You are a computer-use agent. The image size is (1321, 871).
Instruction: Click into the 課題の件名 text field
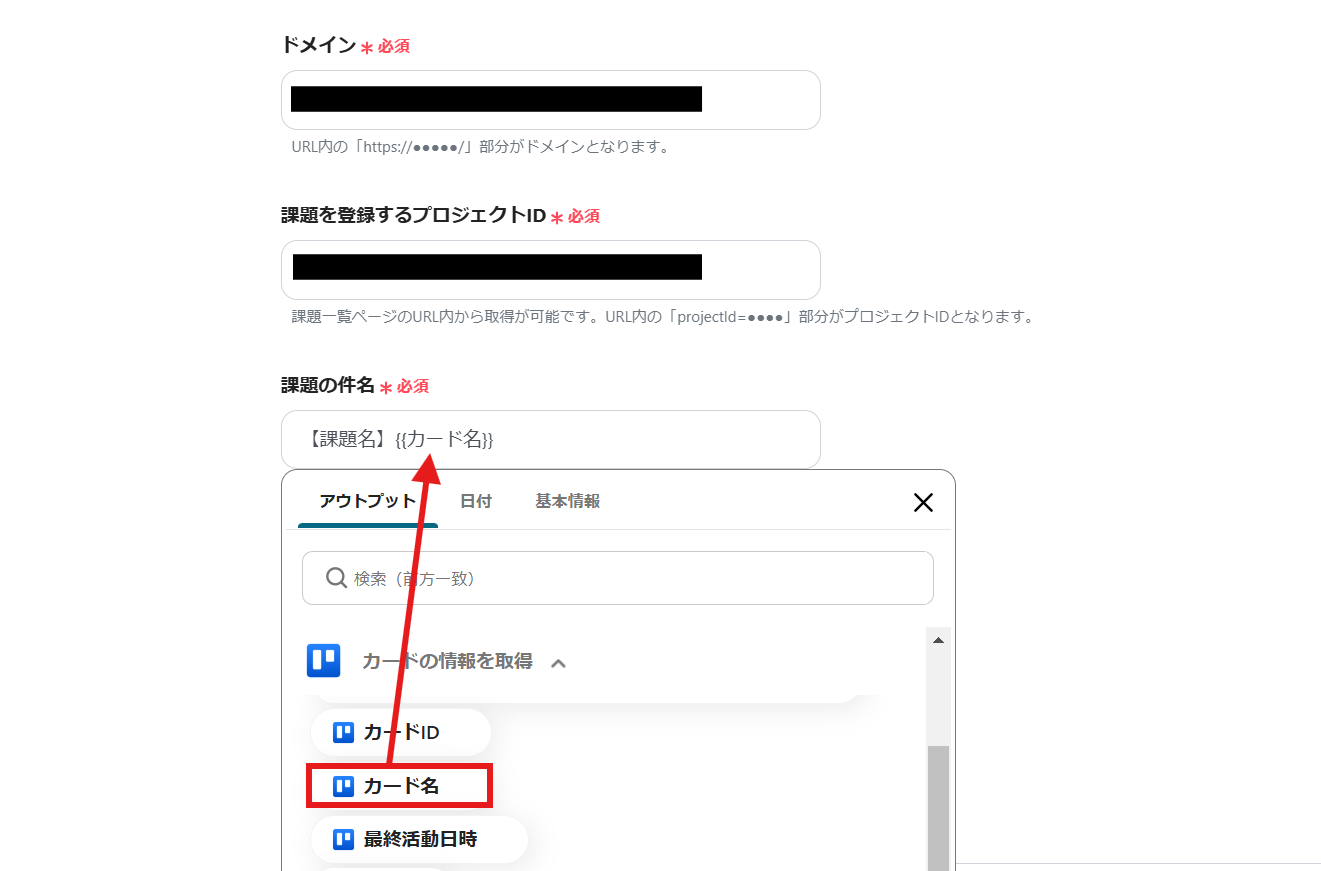pyautogui.click(x=551, y=439)
